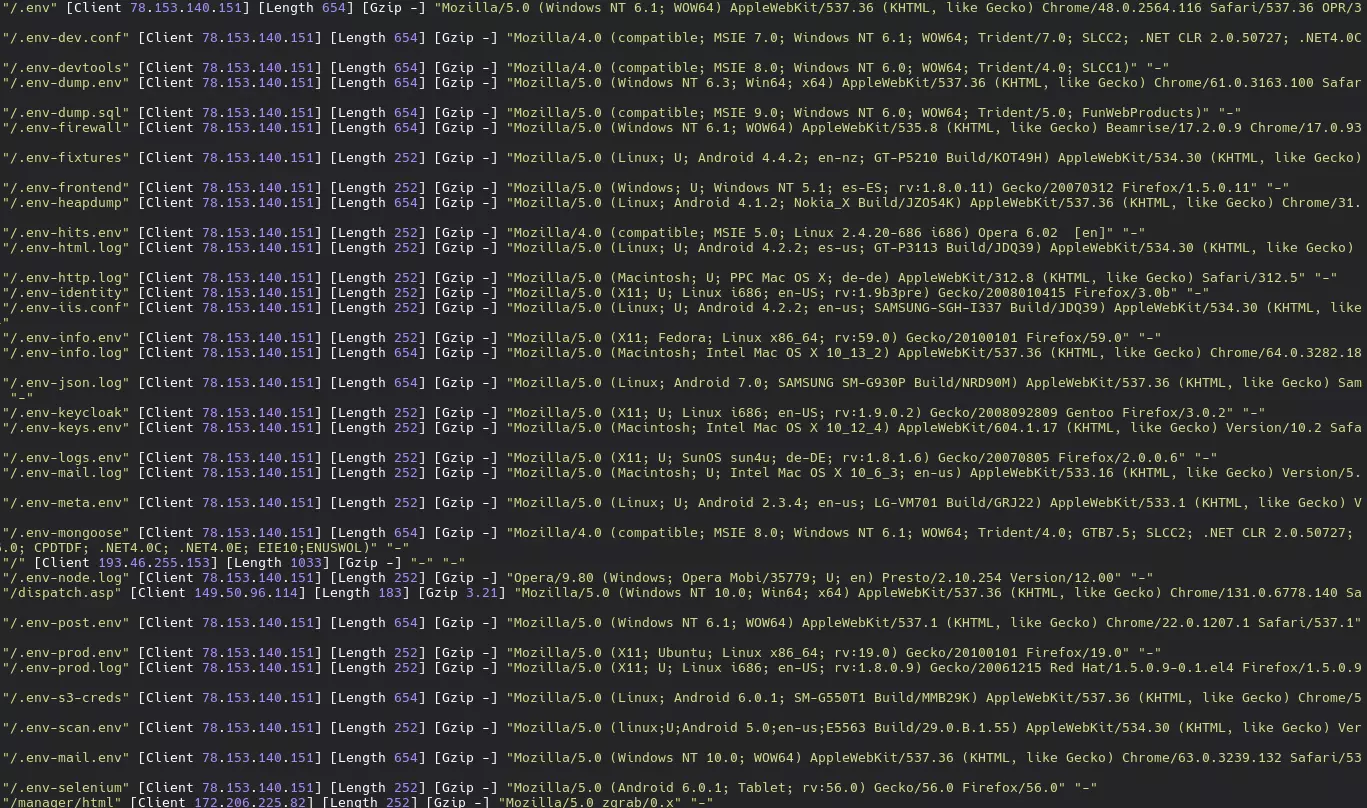Click the "/.env-prod.log" request path
Image resolution: width=1367 pixels, height=808 pixels.
click(x=65, y=668)
